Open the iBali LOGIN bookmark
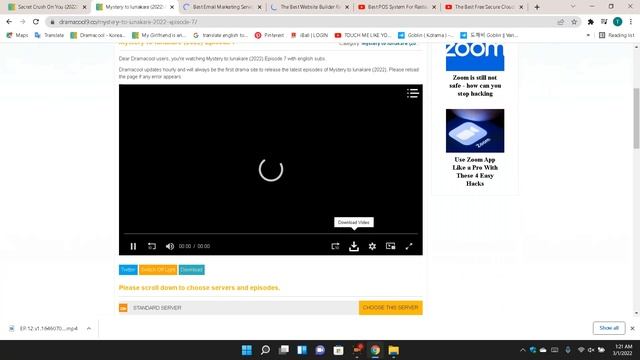 [309, 36]
